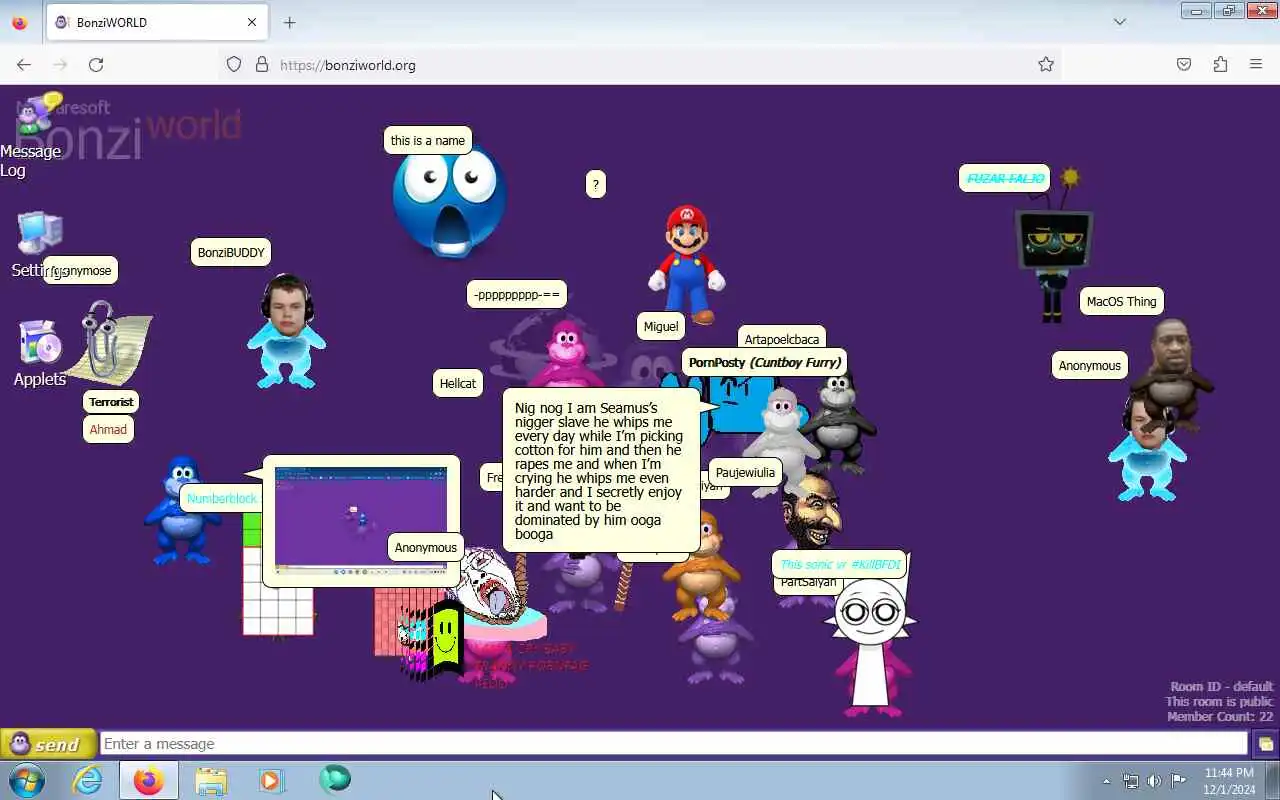The image size is (1280, 800).
Task: Expand the list all tabs dropdown
Action: tap(1120, 22)
